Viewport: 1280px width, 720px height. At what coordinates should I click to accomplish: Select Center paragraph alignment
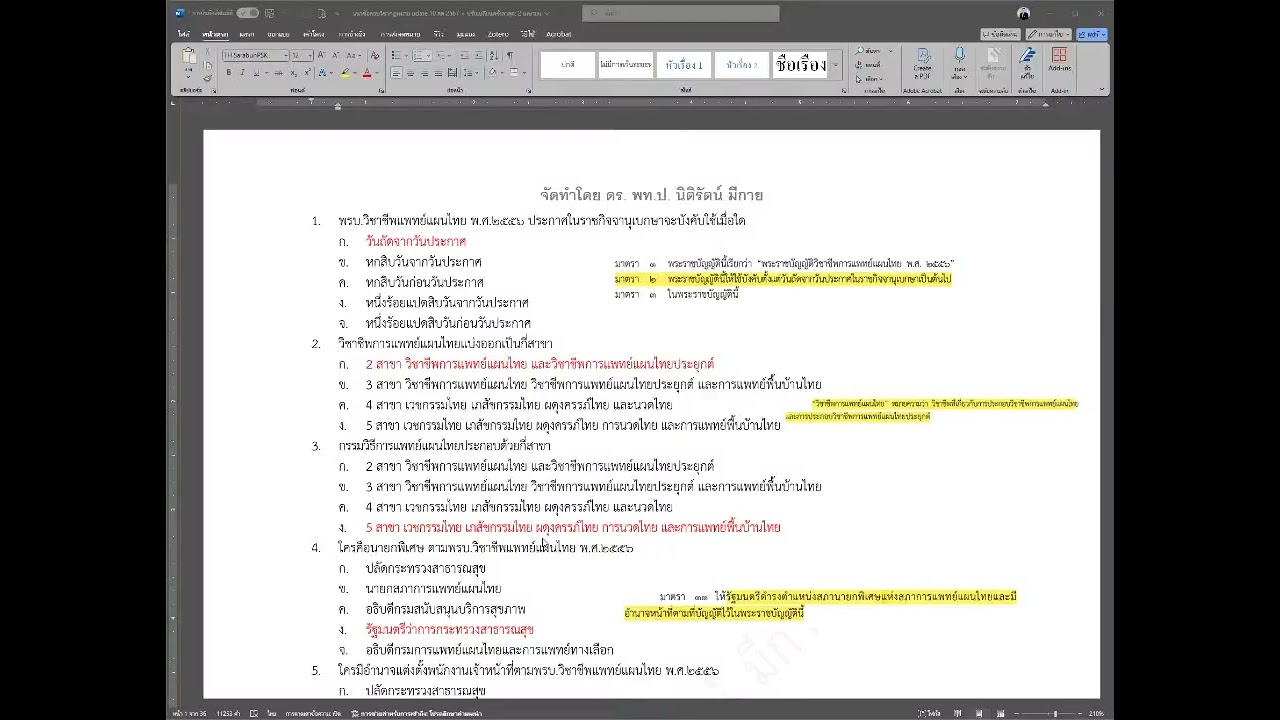tap(410, 73)
